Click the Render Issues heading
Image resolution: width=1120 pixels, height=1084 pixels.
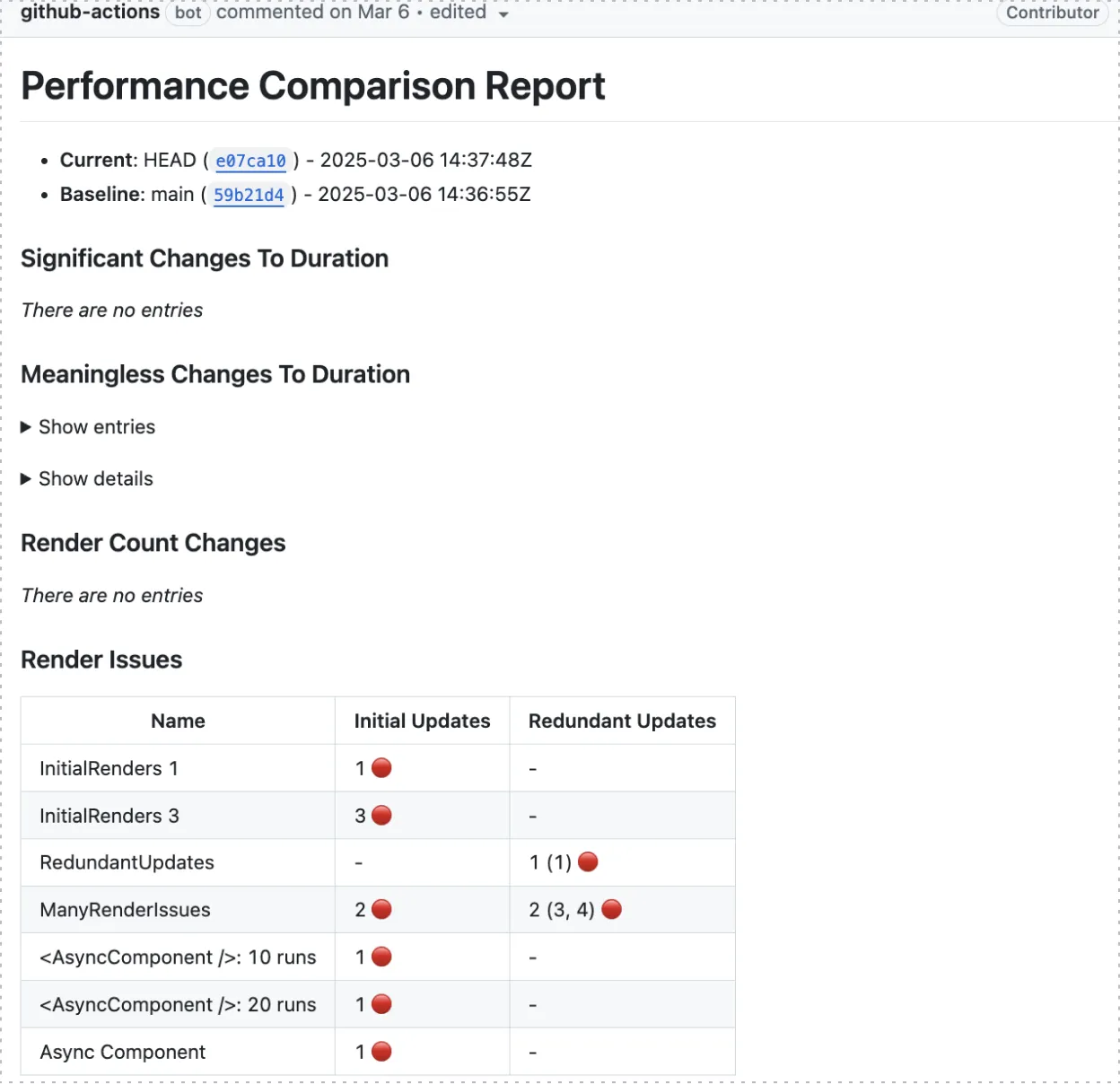click(x=101, y=660)
